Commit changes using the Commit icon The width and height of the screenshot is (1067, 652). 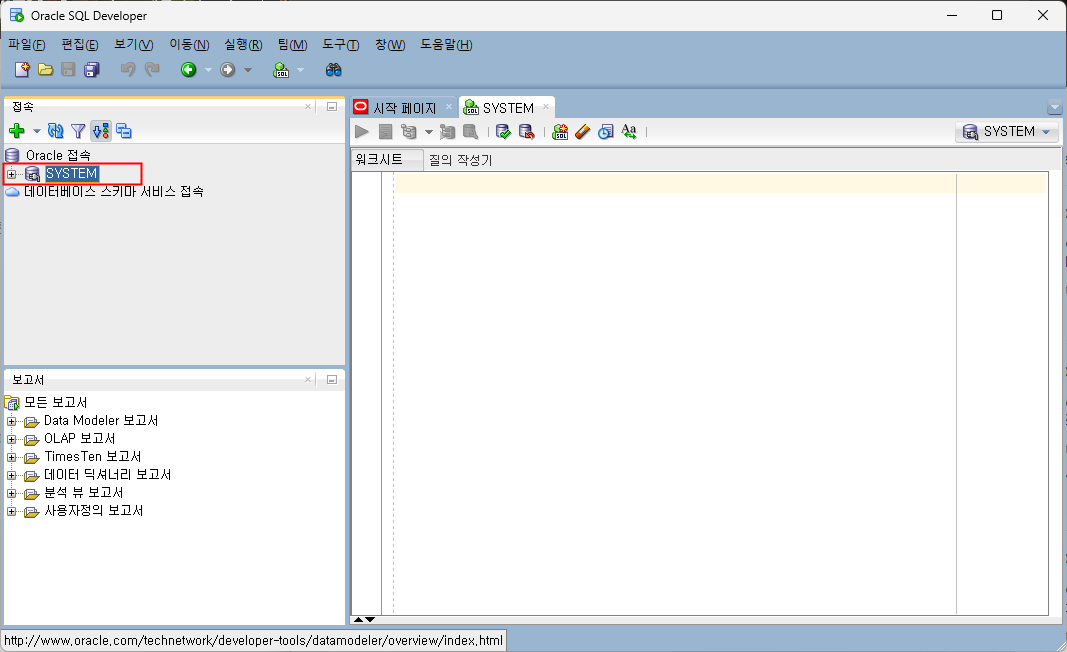tap(502, 131)
